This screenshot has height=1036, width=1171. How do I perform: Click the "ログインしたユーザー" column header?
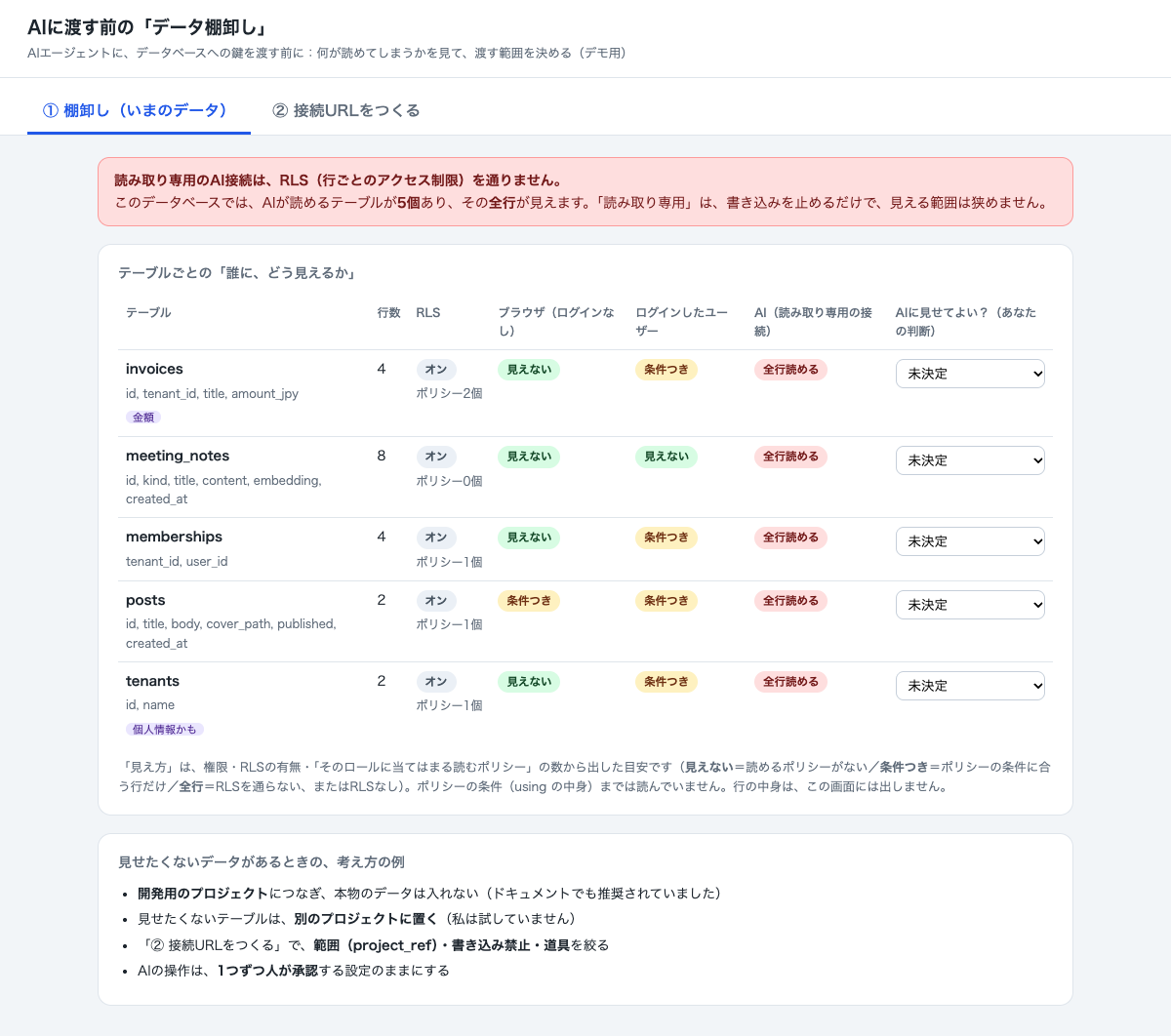[681, 322]
